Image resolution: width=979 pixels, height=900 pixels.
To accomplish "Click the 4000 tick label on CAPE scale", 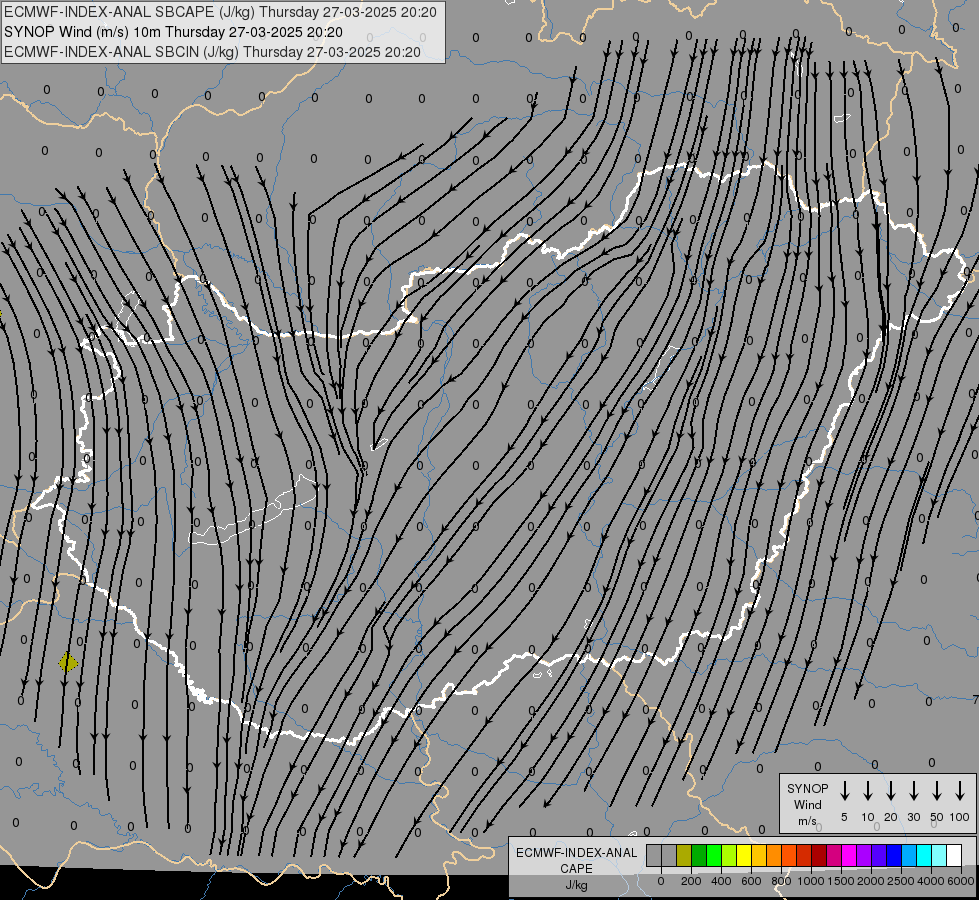I will pyautogui.click(x=931, y=881).
